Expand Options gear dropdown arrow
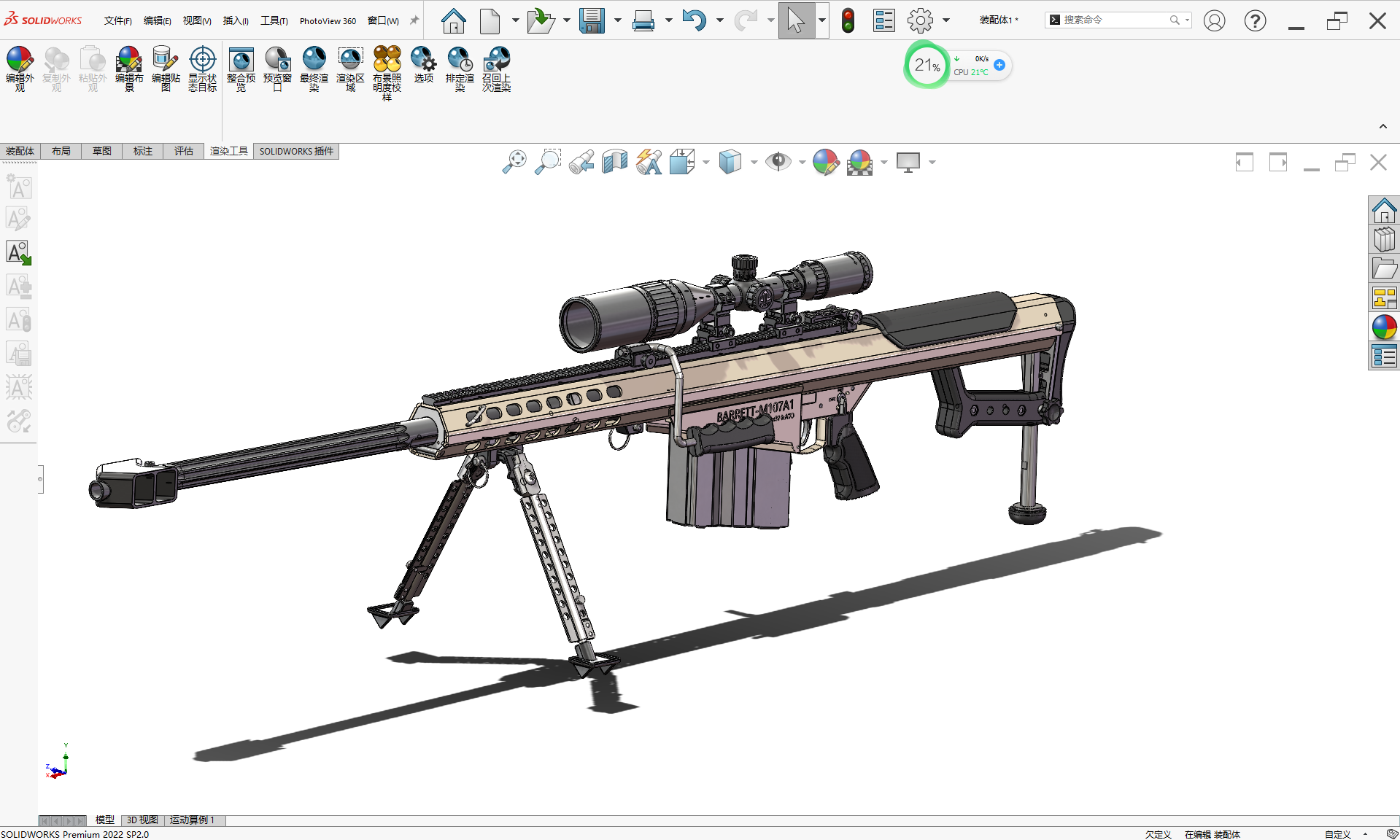Screen dimensions: 1400x840 click(946, 20)
